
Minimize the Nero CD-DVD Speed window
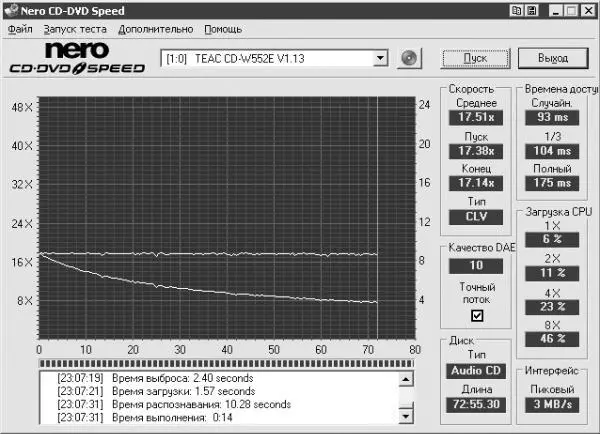[x=556, y=11]
